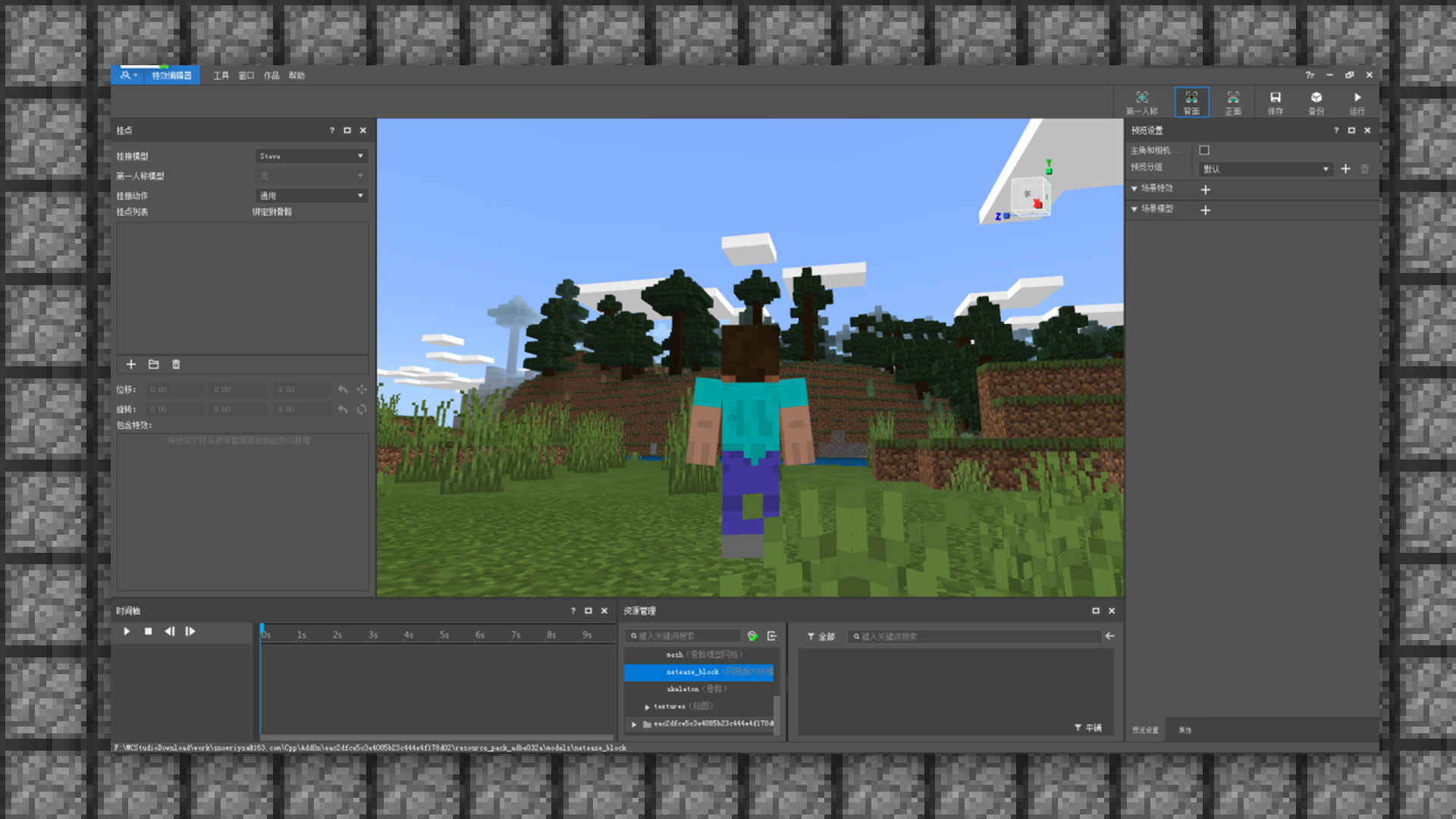Viewport: 1456px width, 819px height.
Task: Click the 绑定到骨骼 column header
Action: pyautogui.click(x=272, y=212)
